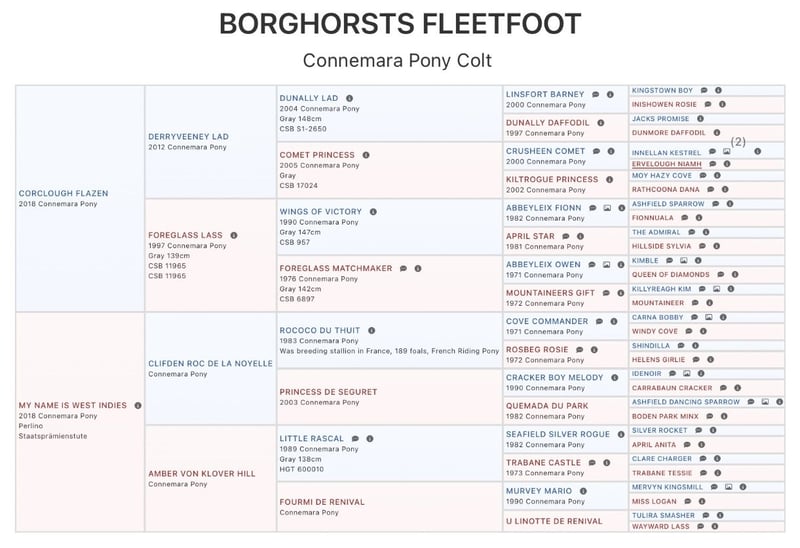Open info icon beside Dunally Lad

pyautogui.click(x=367, y=98)
